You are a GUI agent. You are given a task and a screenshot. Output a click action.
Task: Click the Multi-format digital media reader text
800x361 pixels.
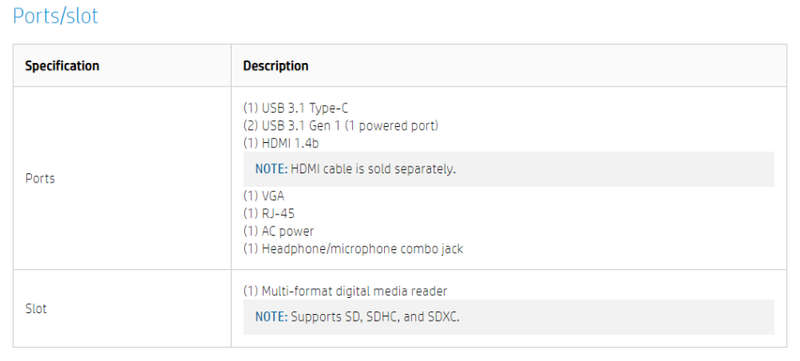pos(345,291)
